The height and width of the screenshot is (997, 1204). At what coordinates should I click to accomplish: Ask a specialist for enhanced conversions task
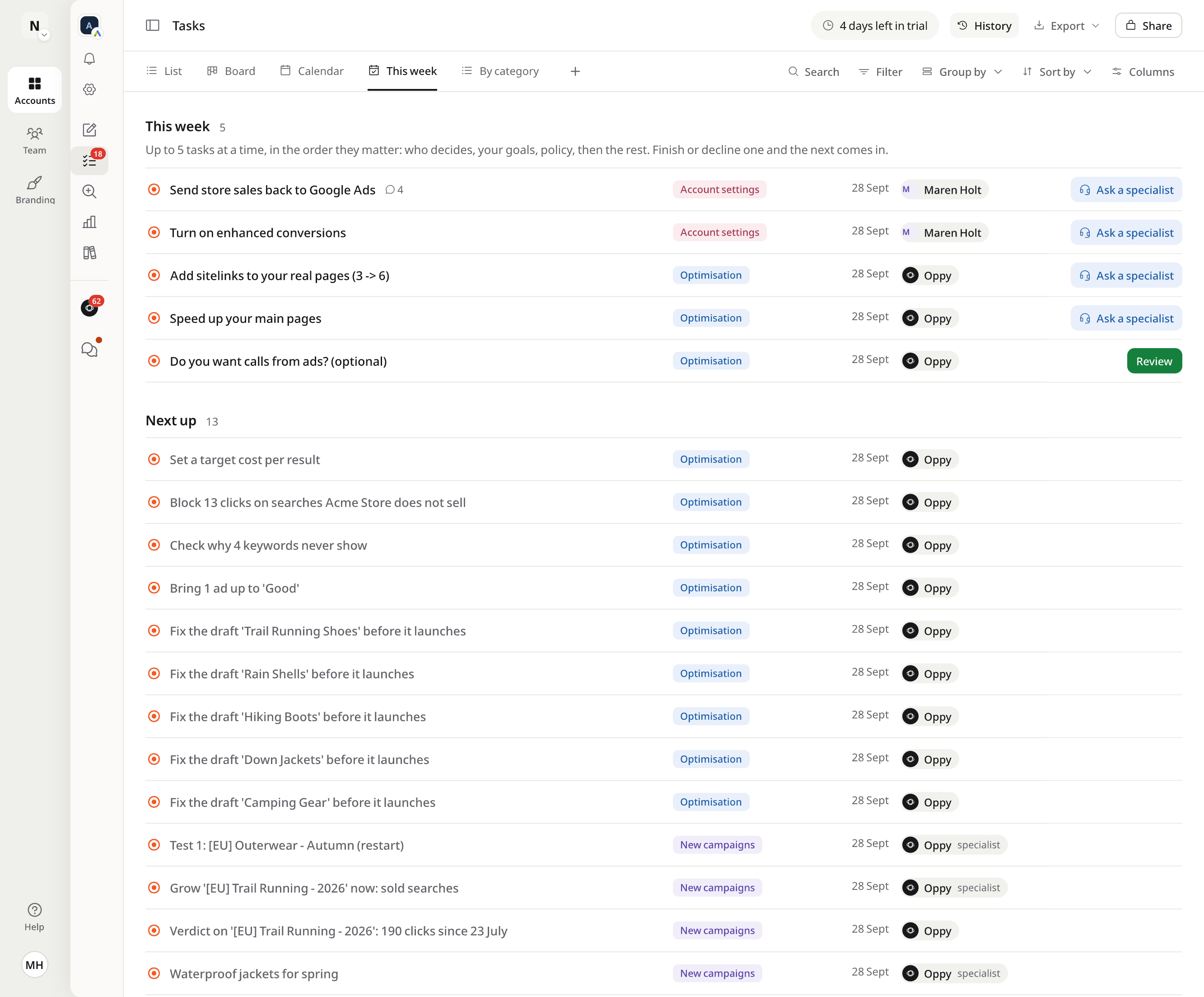pos(1126,233)
